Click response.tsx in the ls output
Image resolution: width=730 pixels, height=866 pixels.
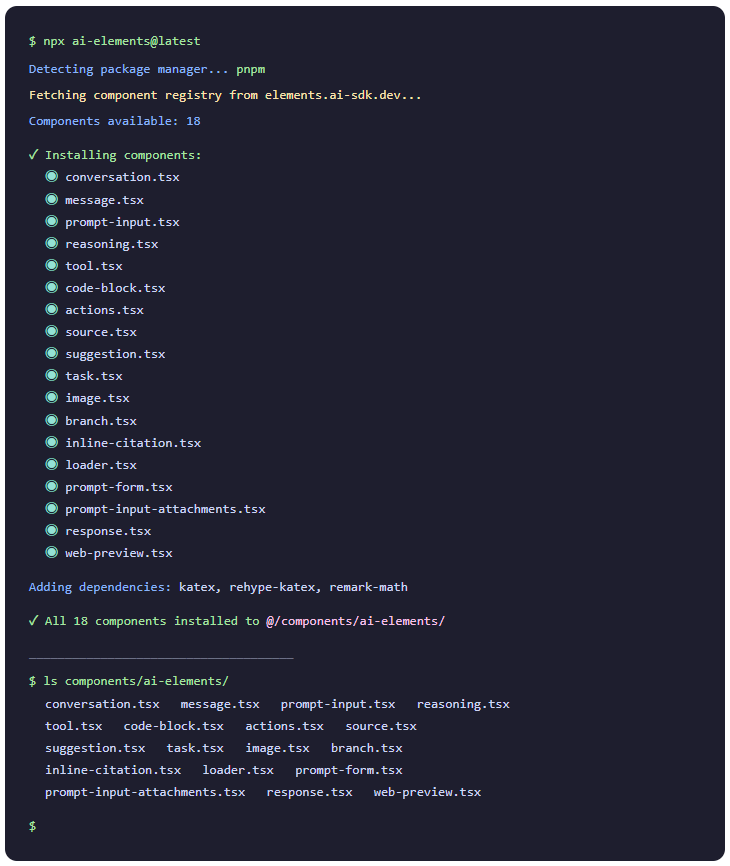click(x=309, y=792)
